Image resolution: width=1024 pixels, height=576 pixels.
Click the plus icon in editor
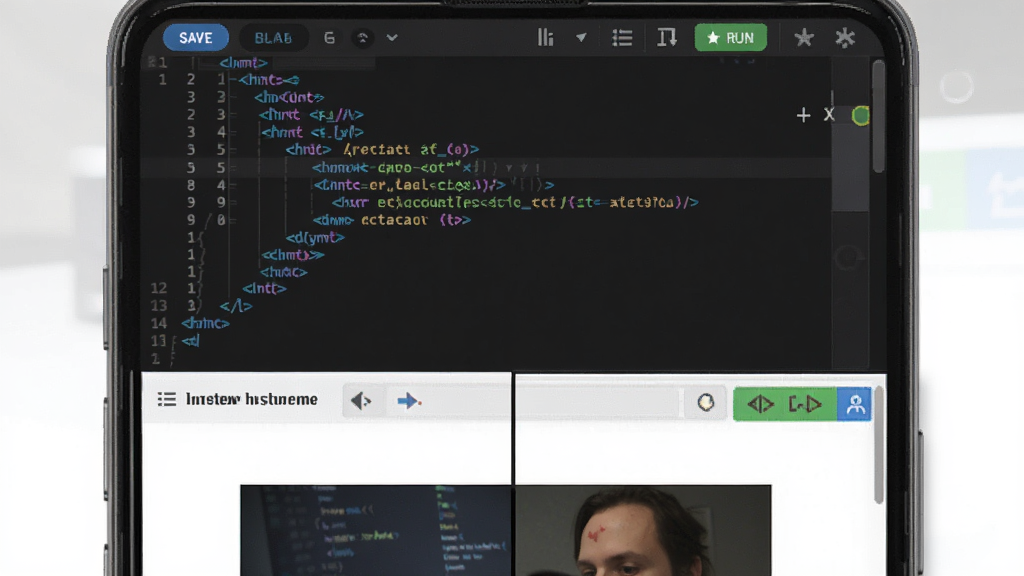point(803,116)
